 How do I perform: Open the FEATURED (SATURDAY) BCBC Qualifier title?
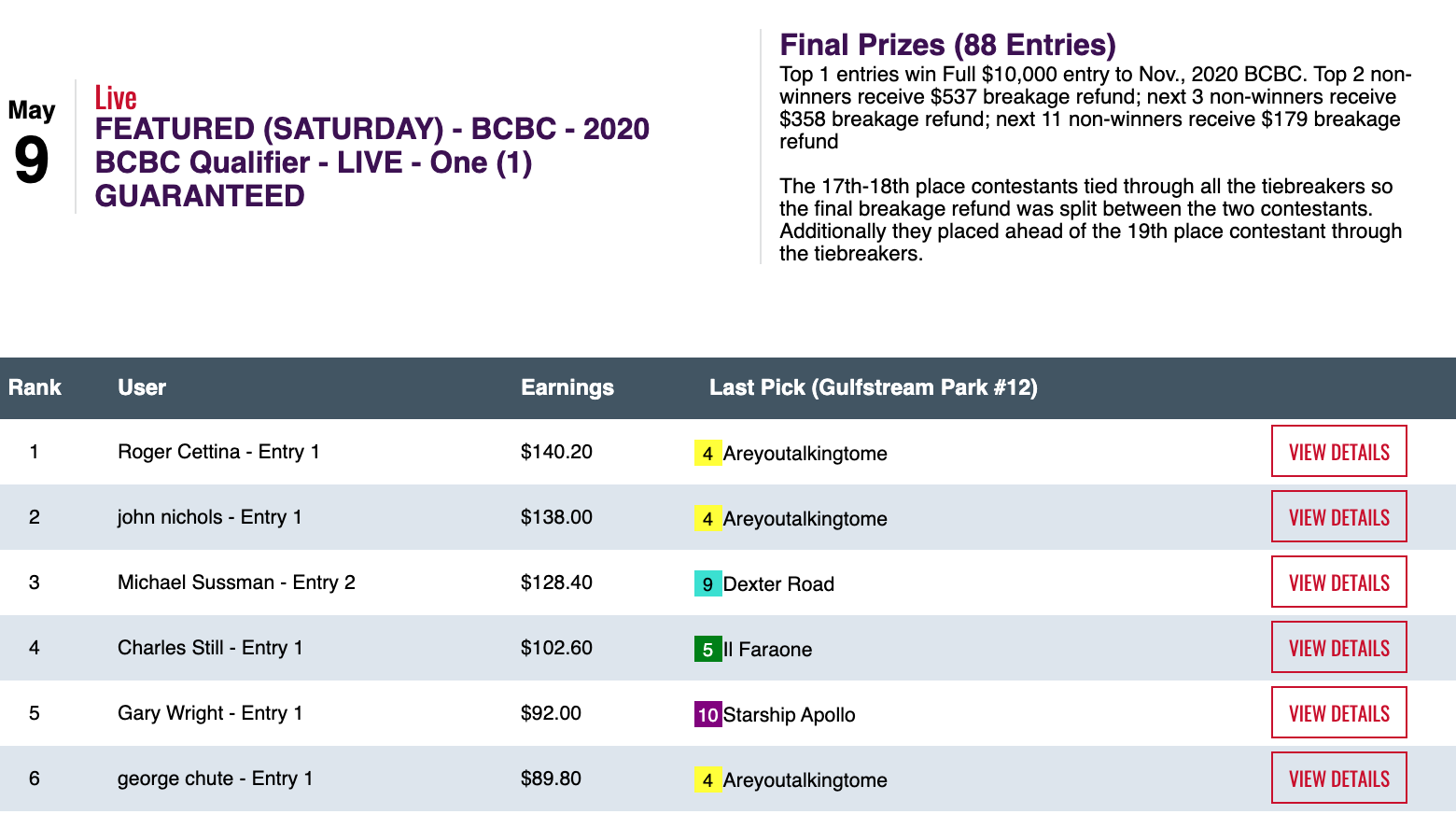[x=371, y=162]
